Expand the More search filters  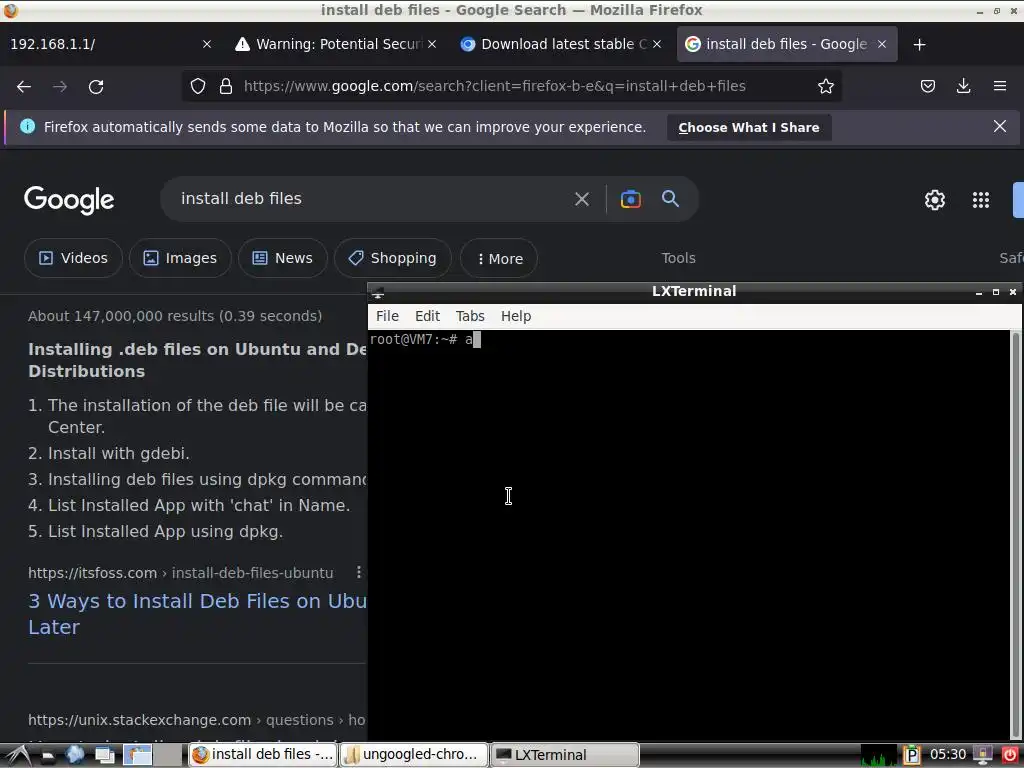(x=499, y=259)
